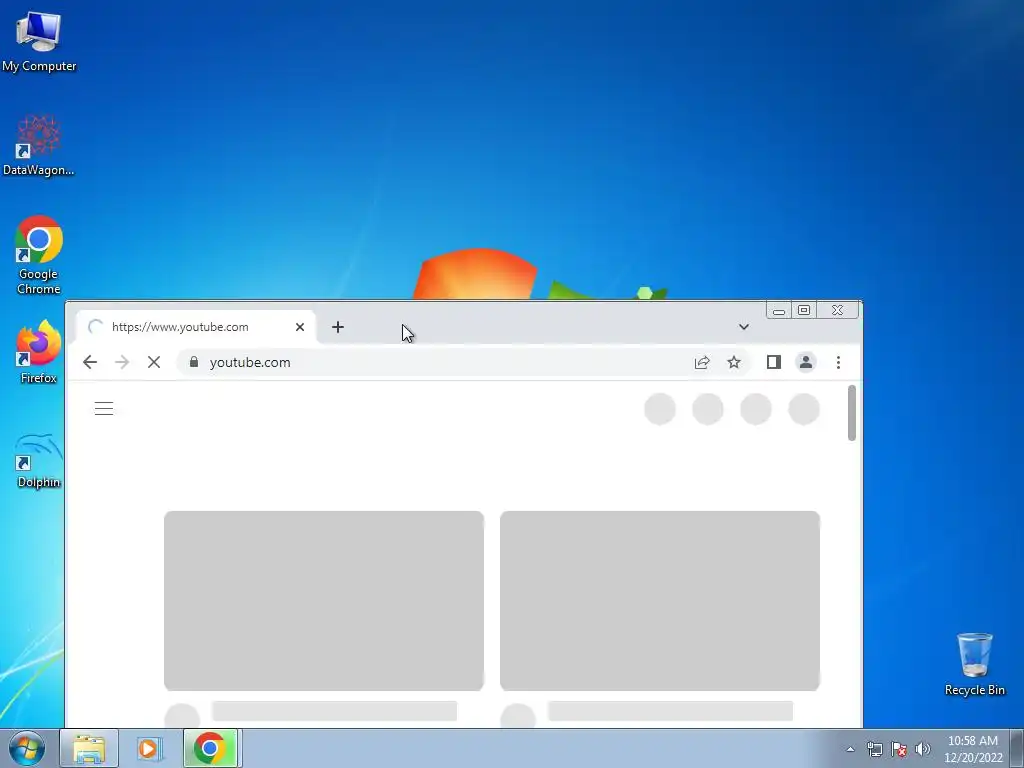
Task: Click the vertical scrollbar thumb in Chrome
Action: [852, 413]
